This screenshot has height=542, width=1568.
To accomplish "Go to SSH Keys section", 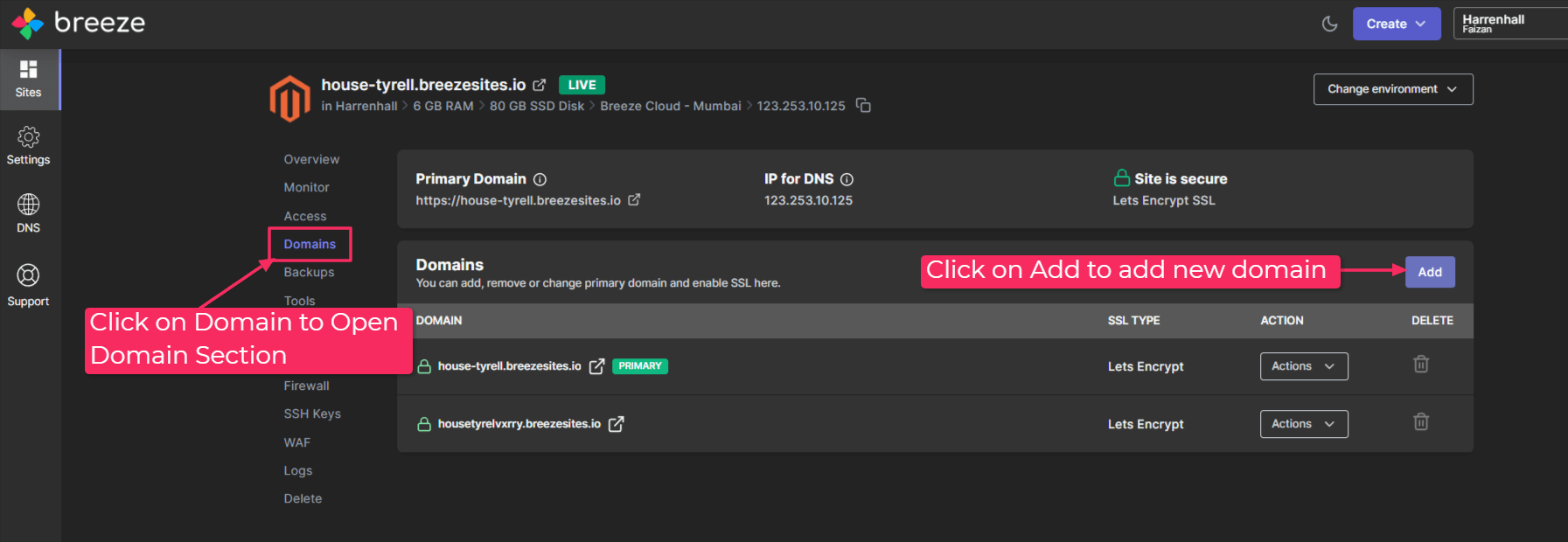I will [312, 413].
